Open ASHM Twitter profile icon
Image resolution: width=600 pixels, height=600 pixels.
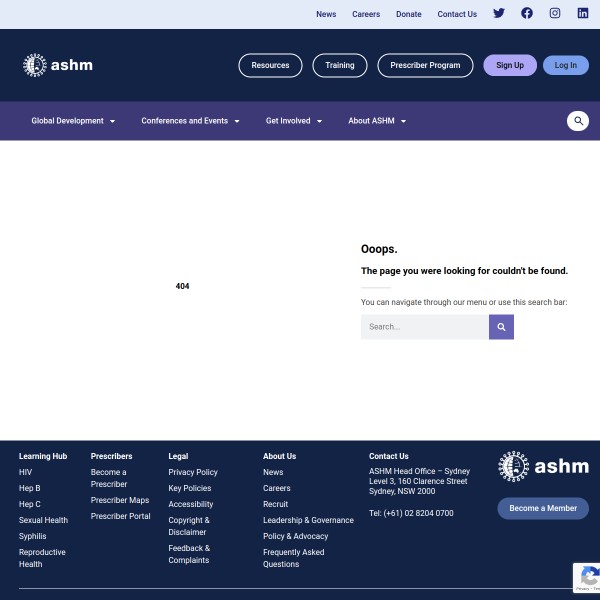click(x=498, y=14)
